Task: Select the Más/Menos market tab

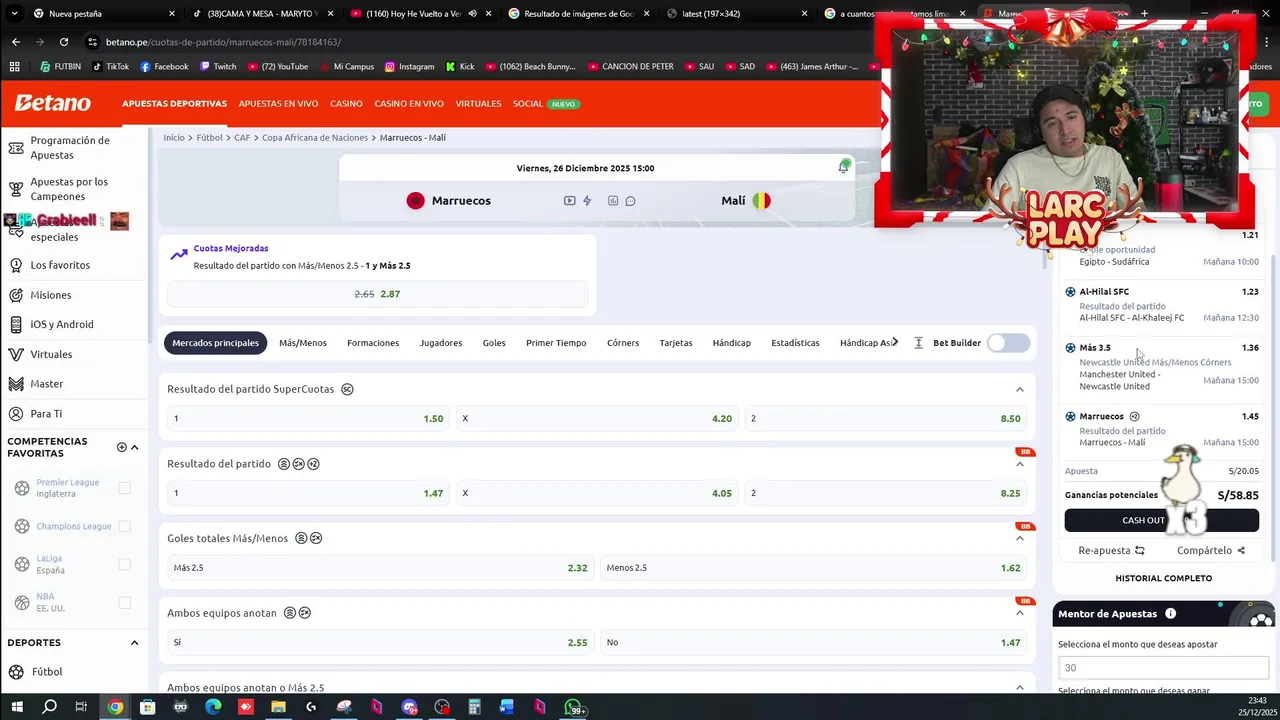Action: [x=303, y=343]
